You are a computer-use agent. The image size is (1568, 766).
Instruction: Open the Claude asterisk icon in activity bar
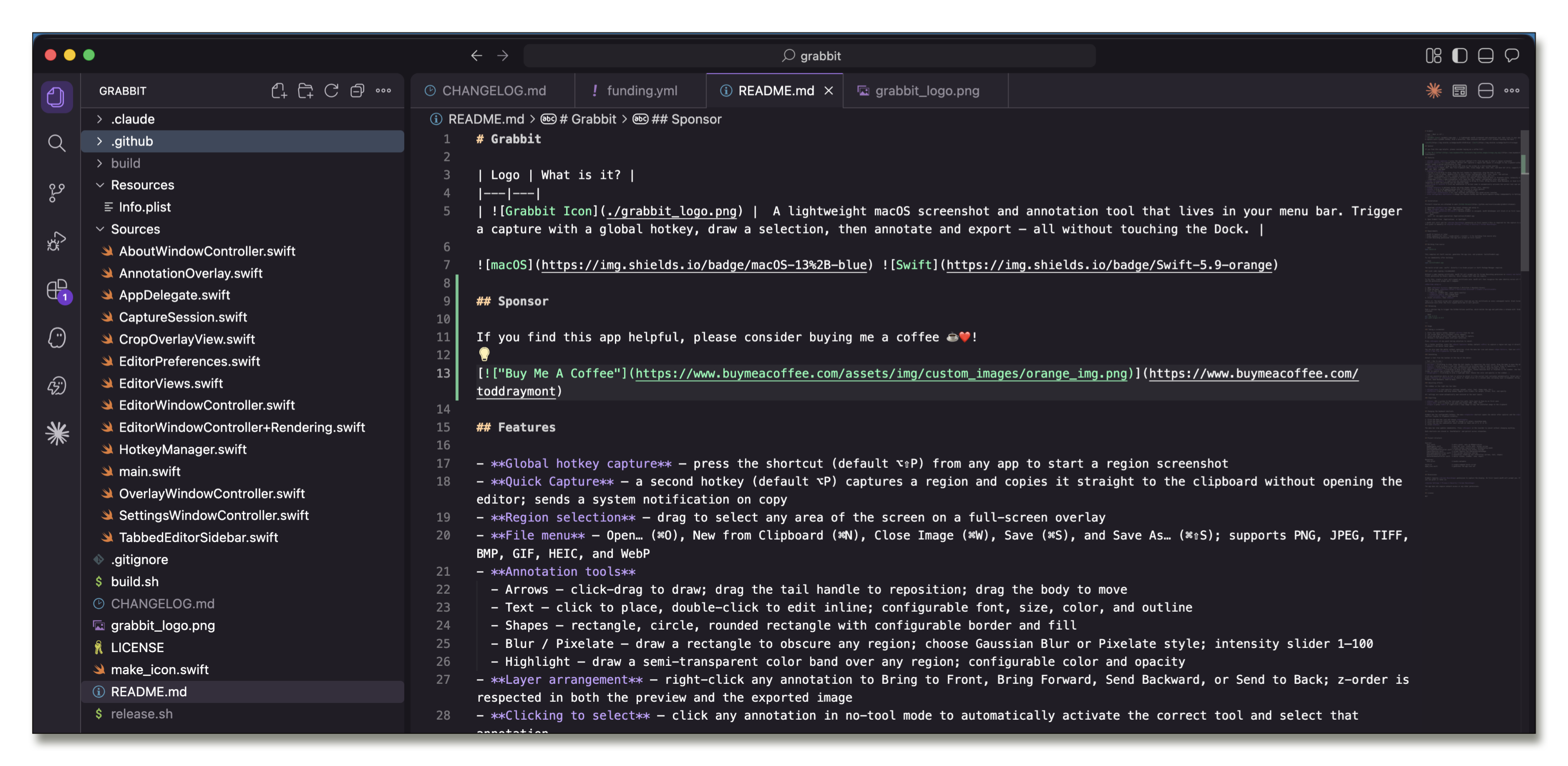(x=57, y=433)
